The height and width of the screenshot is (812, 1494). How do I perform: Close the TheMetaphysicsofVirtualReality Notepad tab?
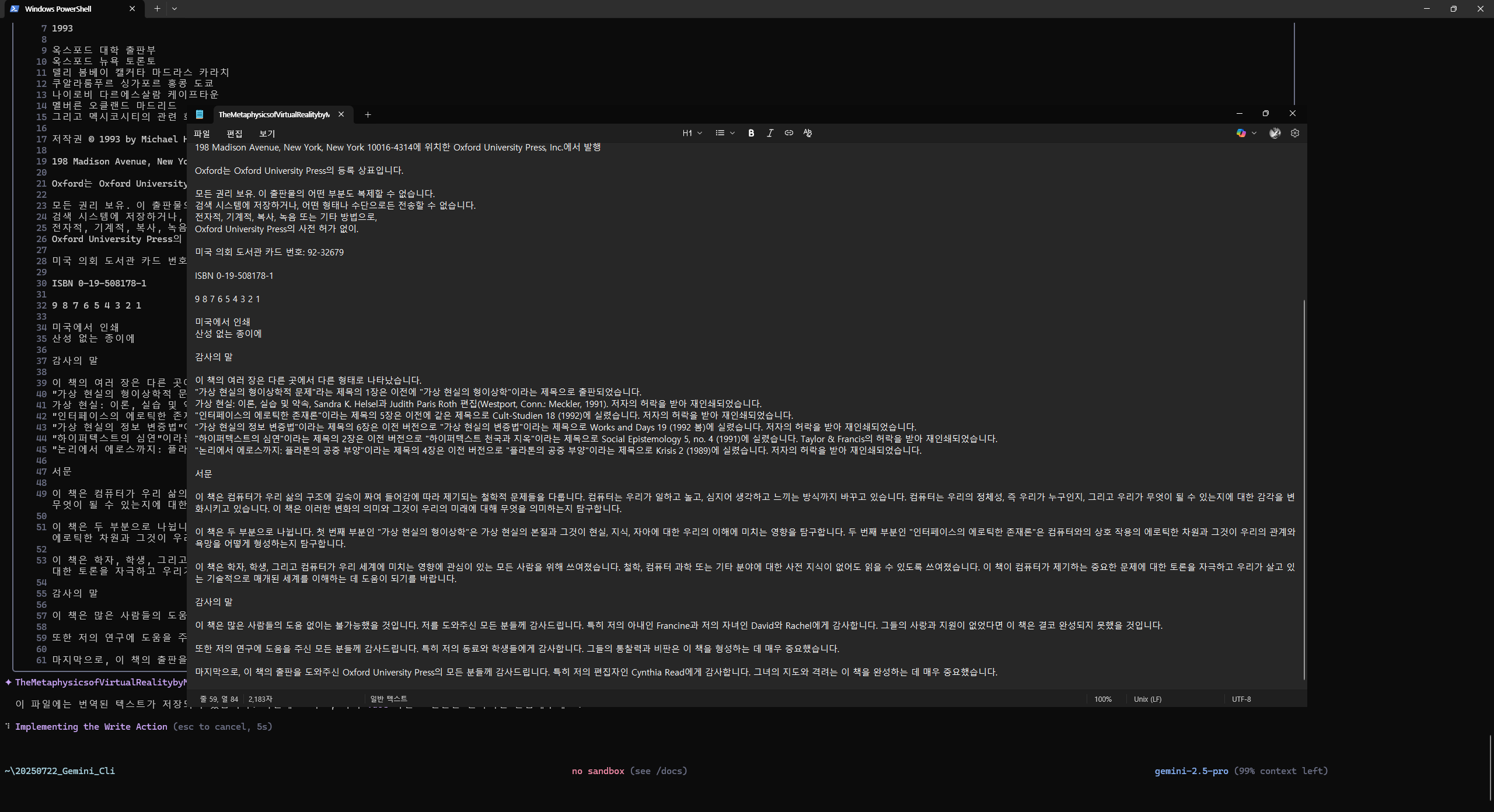[341, 114]
